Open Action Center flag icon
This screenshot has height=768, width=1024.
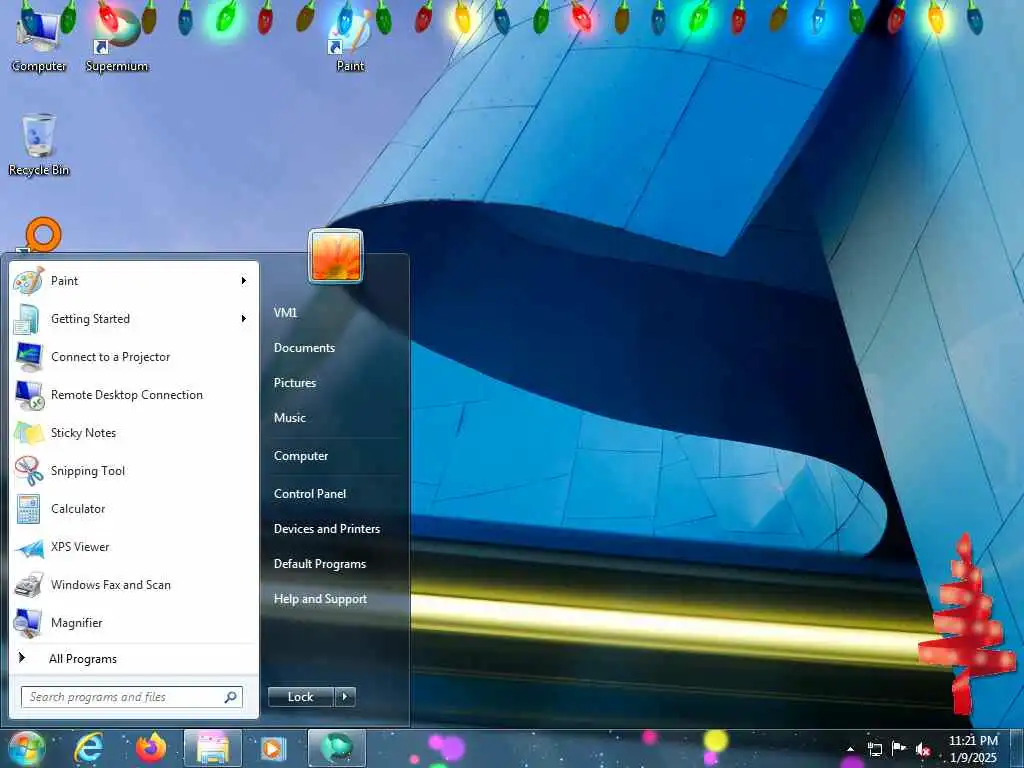coord(899,748)
